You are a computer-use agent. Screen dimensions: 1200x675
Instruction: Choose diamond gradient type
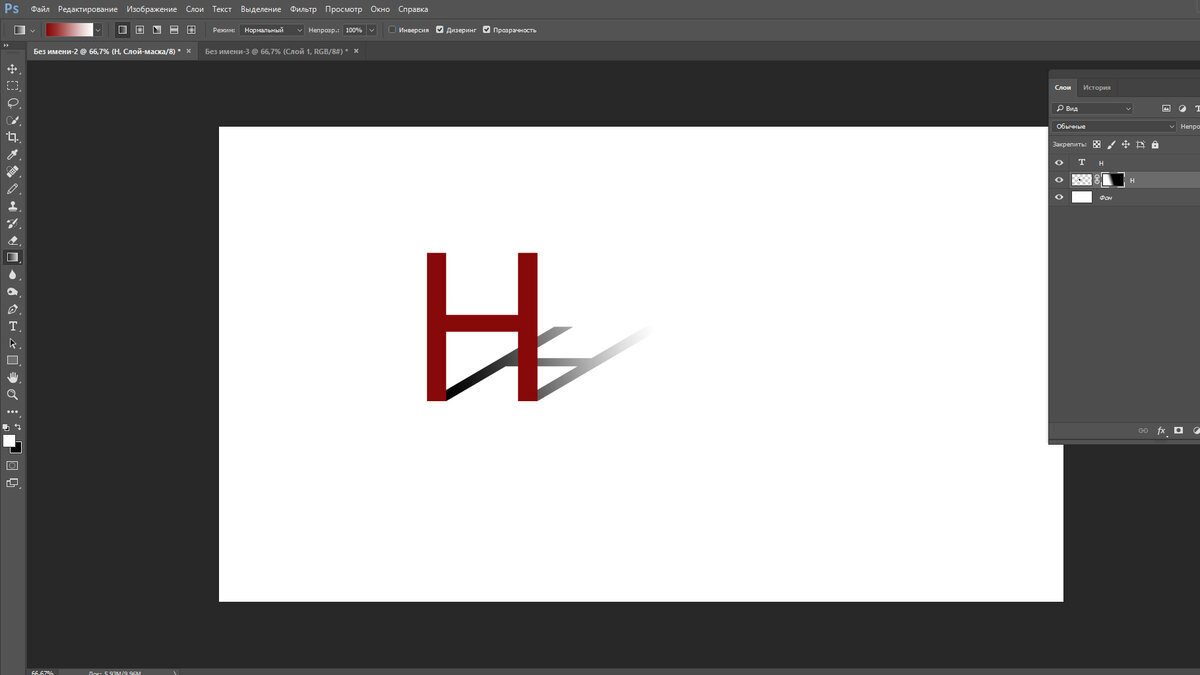tap(190, 30)
